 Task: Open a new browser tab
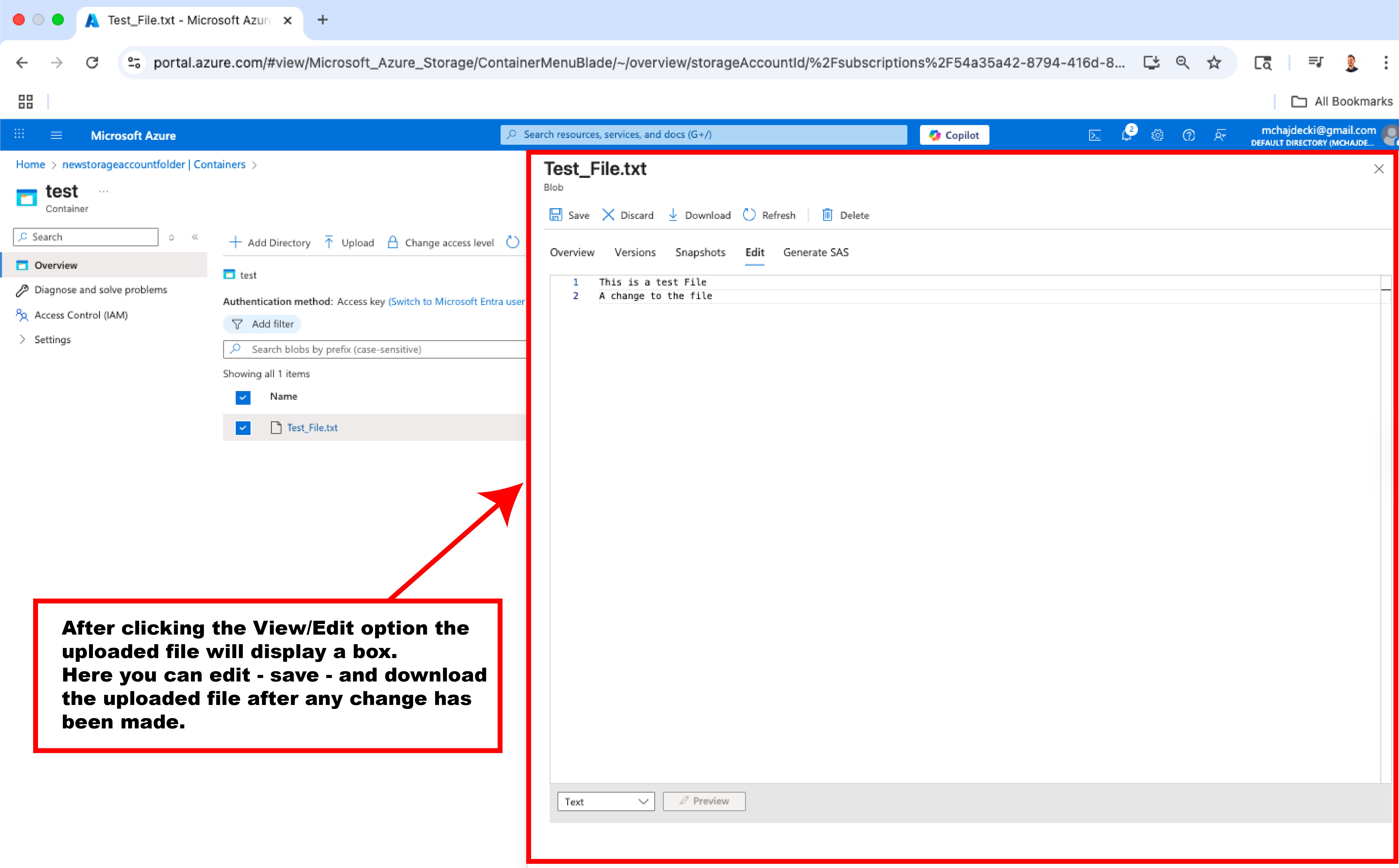click(323, 20)
